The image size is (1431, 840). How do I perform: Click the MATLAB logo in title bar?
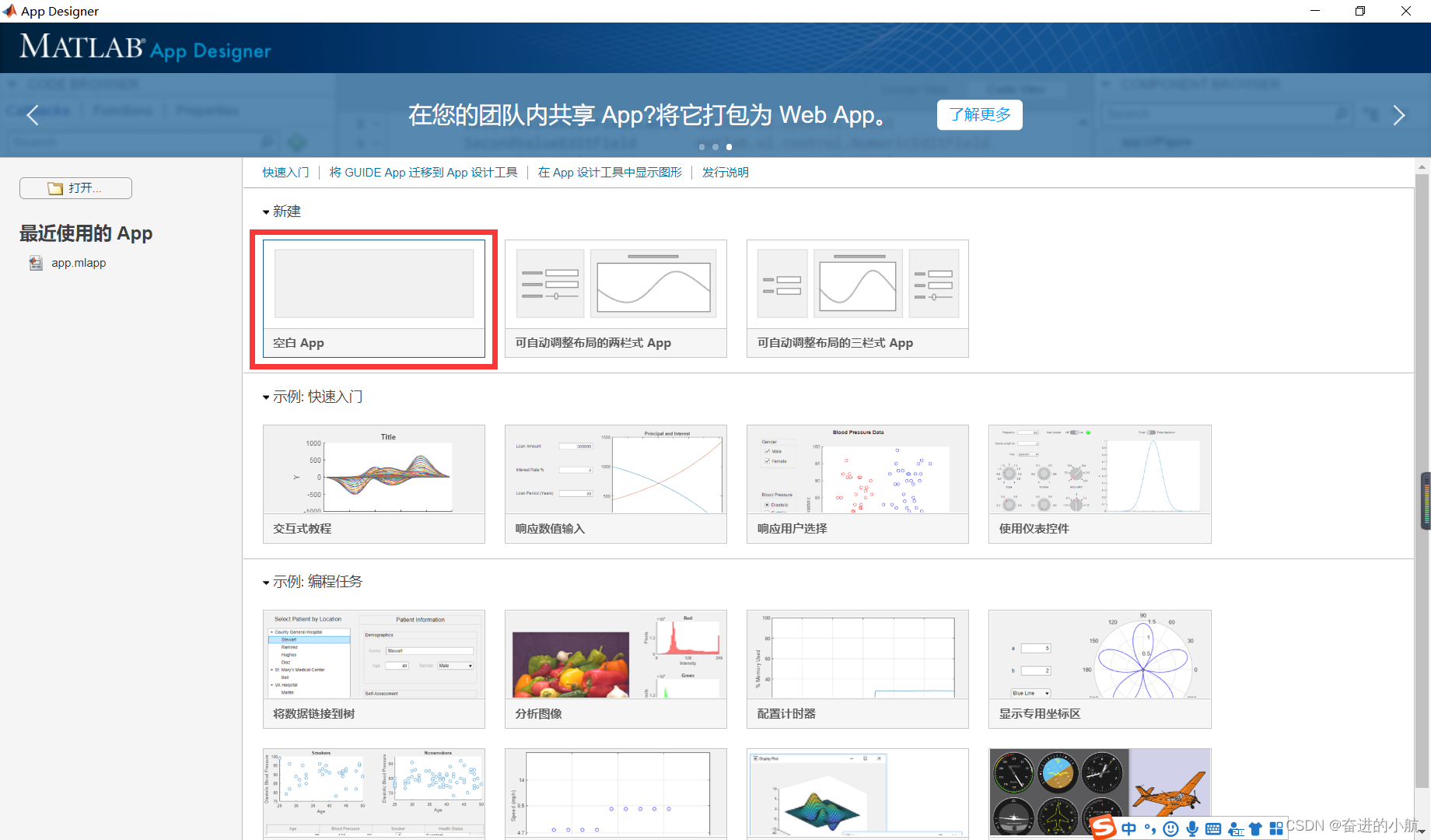pos(9,11)
